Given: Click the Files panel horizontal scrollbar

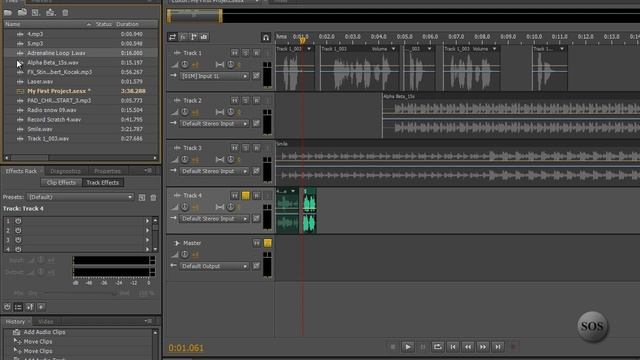Looking at the screenshot, I should (81, 158).
